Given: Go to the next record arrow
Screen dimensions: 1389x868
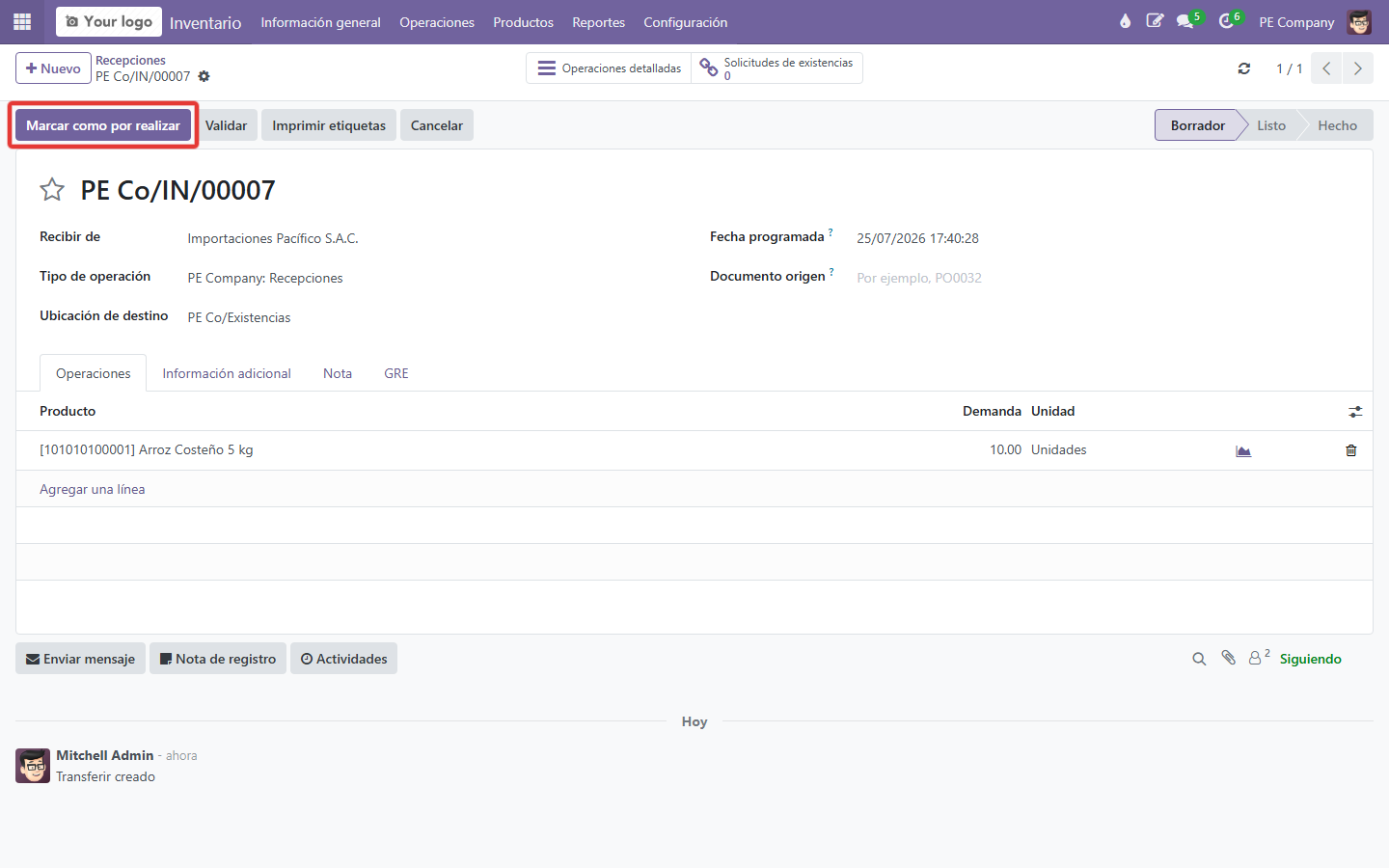Looking at the screenshot, I should click(x=1357, y=68).
